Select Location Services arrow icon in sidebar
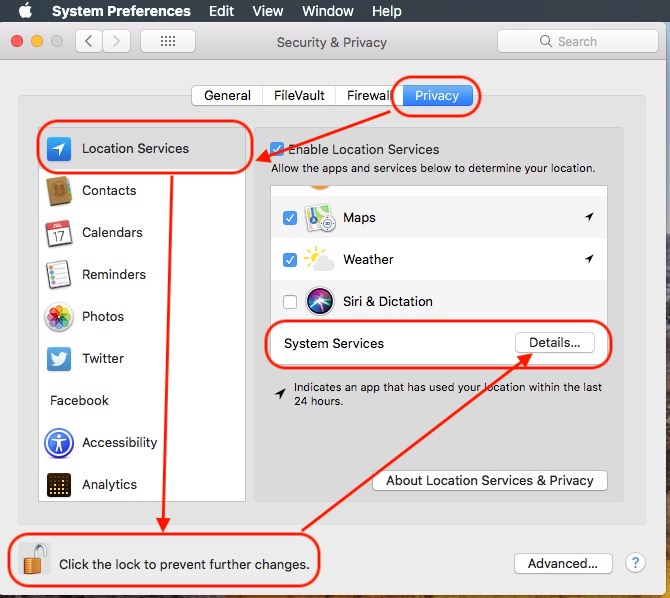This screenshot has width=670, height=598. pyautogui.click(x=59, y=149)
